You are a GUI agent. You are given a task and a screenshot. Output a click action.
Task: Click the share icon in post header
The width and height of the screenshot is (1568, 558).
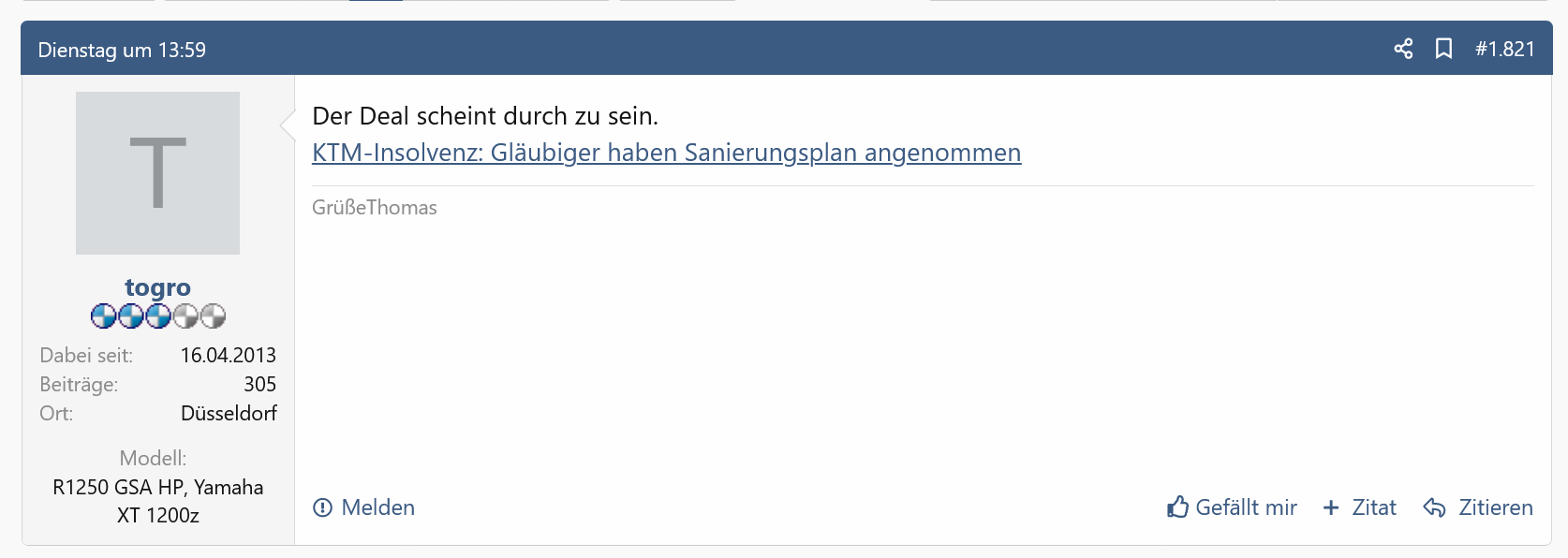[x=1403, y=49]
